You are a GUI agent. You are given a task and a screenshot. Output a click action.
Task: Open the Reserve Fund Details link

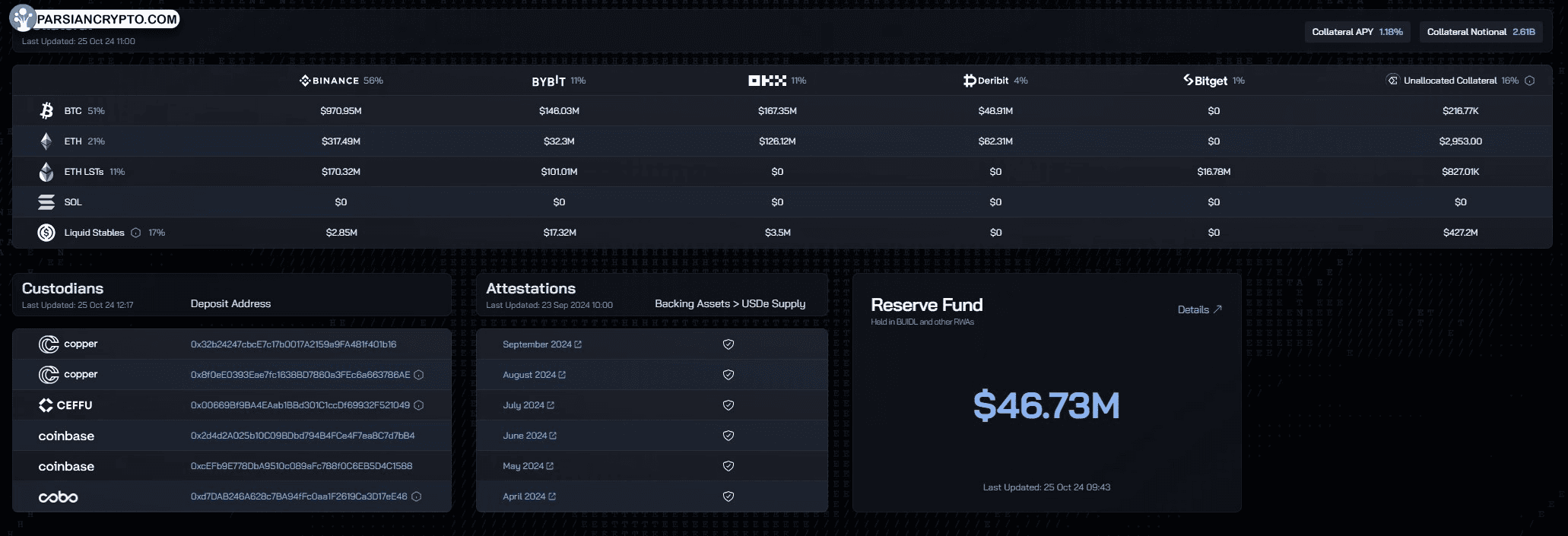(1199, 309)
